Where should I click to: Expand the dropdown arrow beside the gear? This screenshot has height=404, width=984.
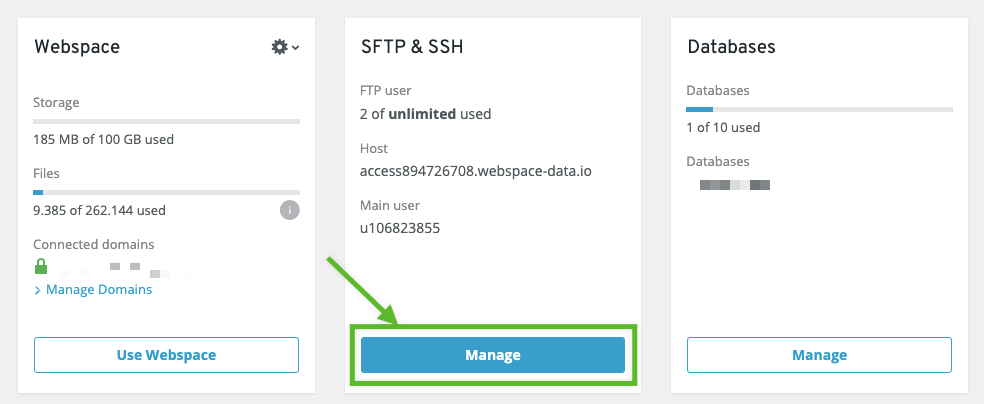[x=296, y=48]
